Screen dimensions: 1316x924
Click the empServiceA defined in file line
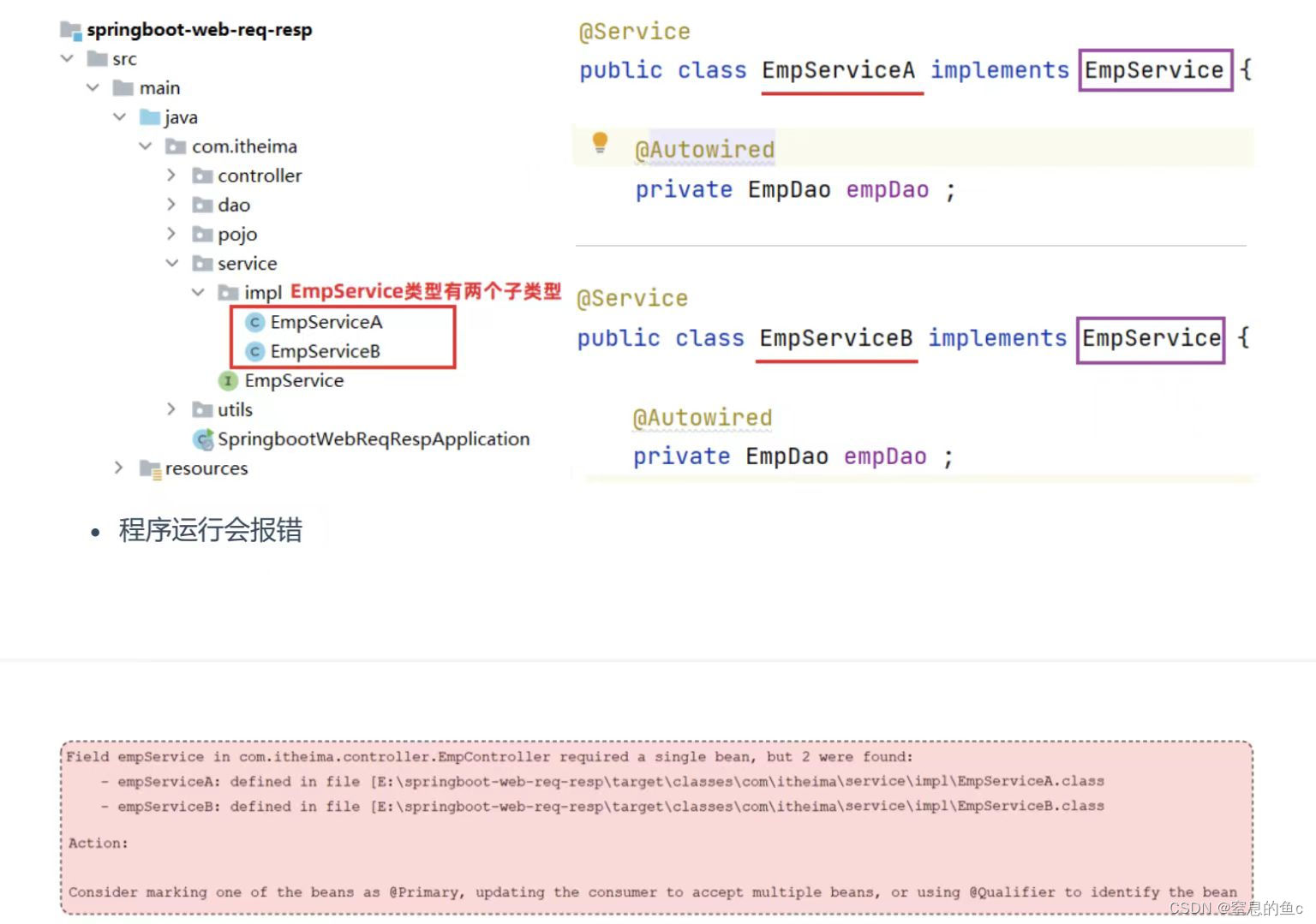602,782
